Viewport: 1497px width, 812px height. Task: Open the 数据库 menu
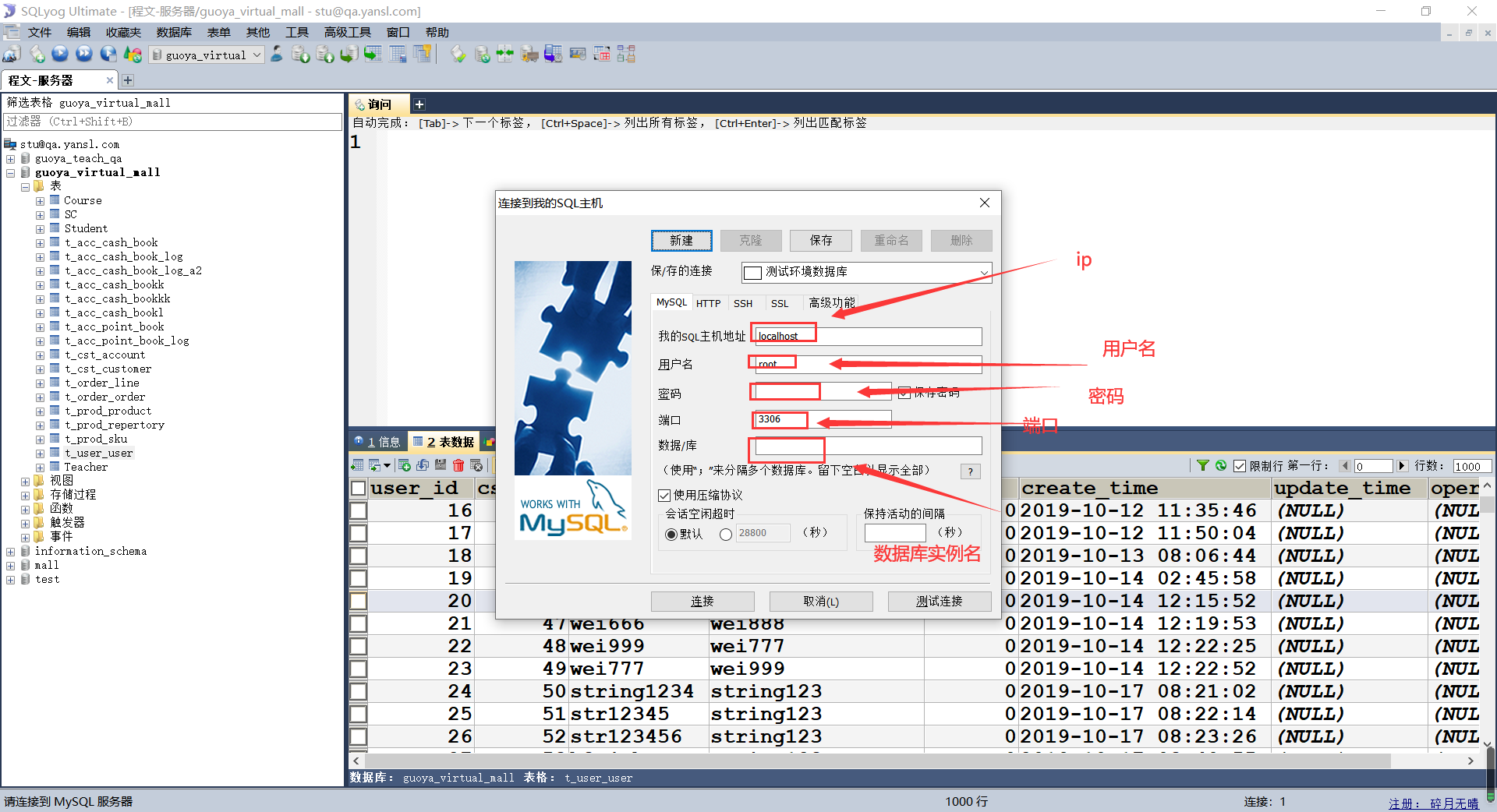pos(173,33)
